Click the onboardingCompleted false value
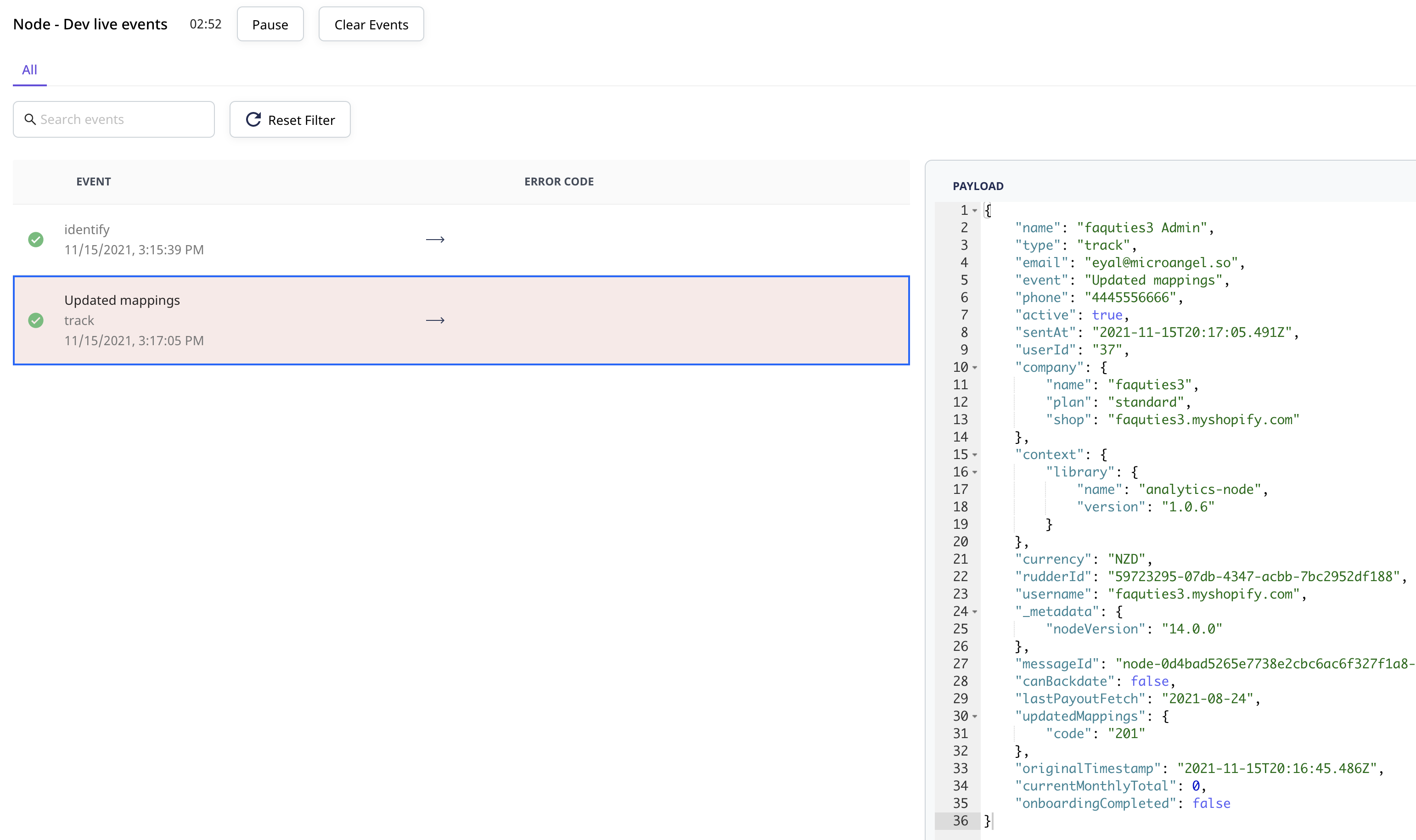The image size is (1416, 840). coord(1211,803)
